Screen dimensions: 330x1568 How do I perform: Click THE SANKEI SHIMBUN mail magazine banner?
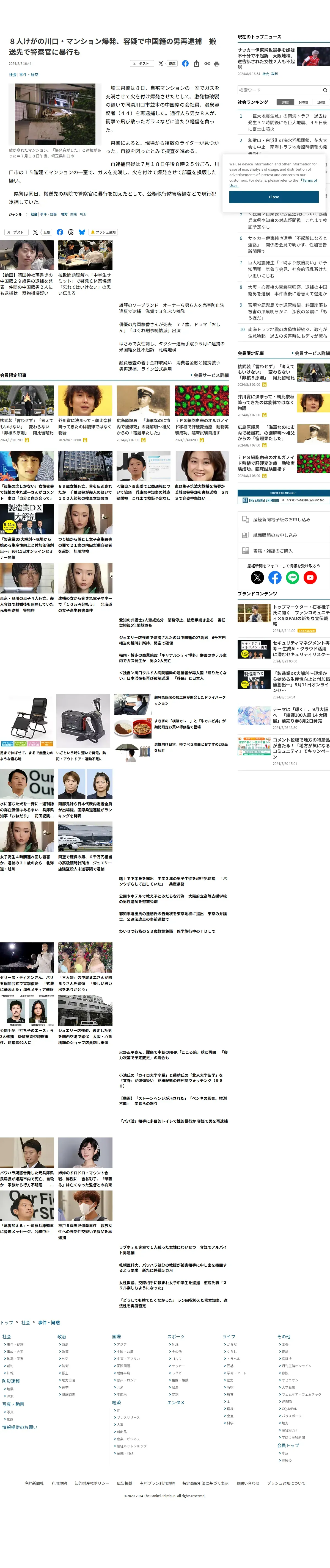tap(283, 497)
